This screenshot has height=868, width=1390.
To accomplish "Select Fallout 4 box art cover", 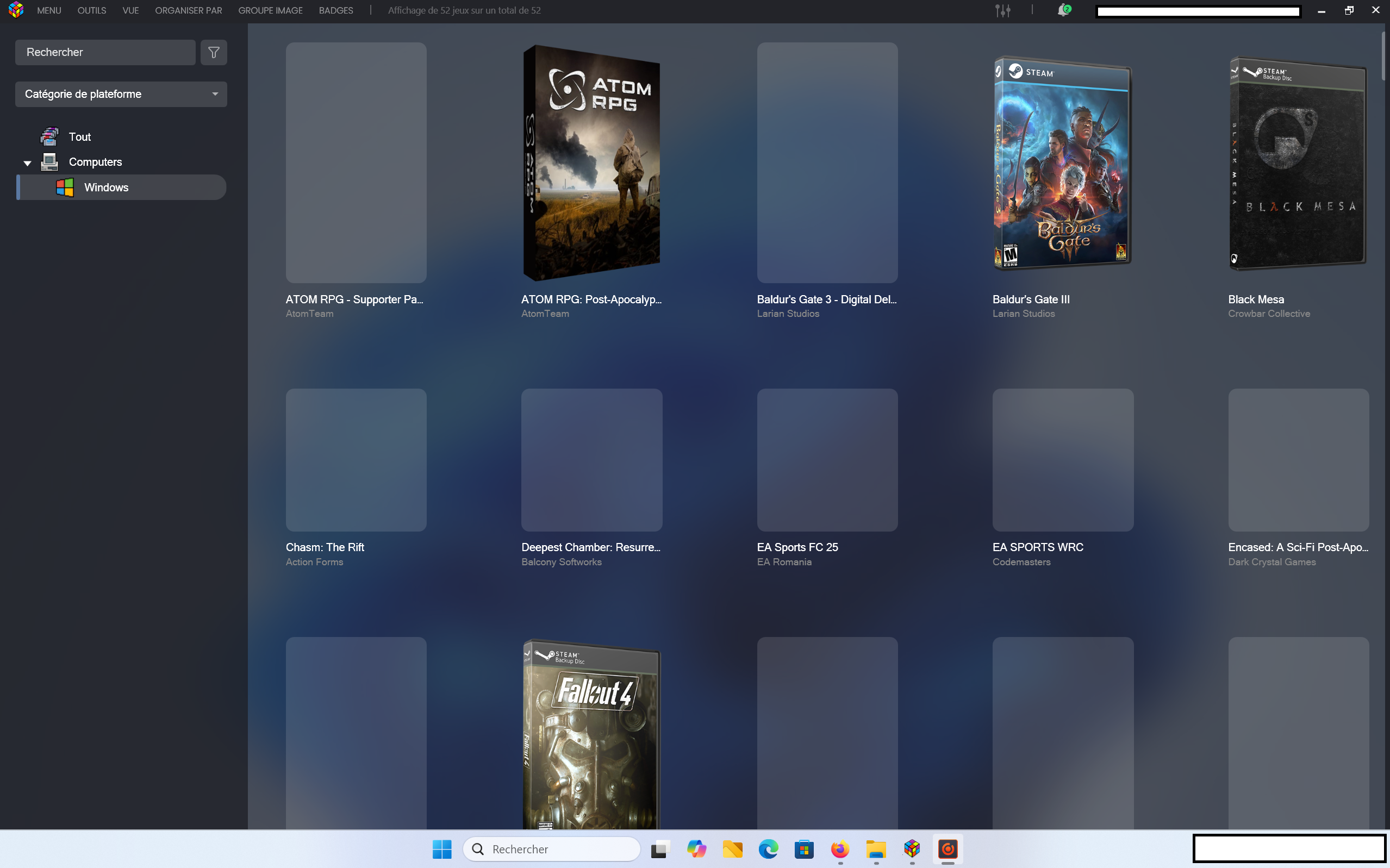I will [591, 734].
